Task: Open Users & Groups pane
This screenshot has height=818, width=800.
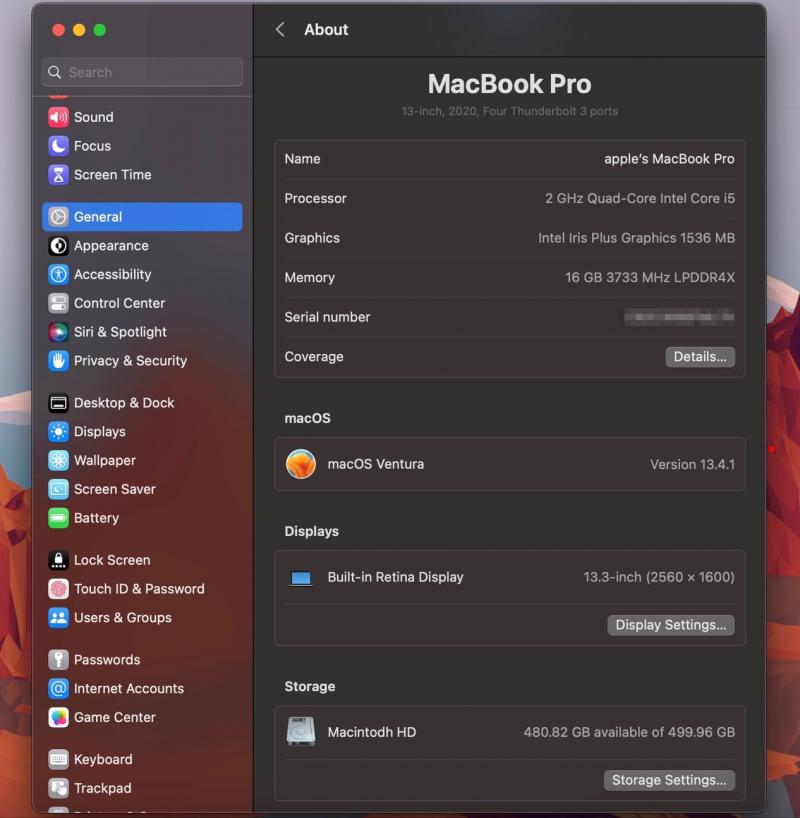Action: (x=122, y=618)
